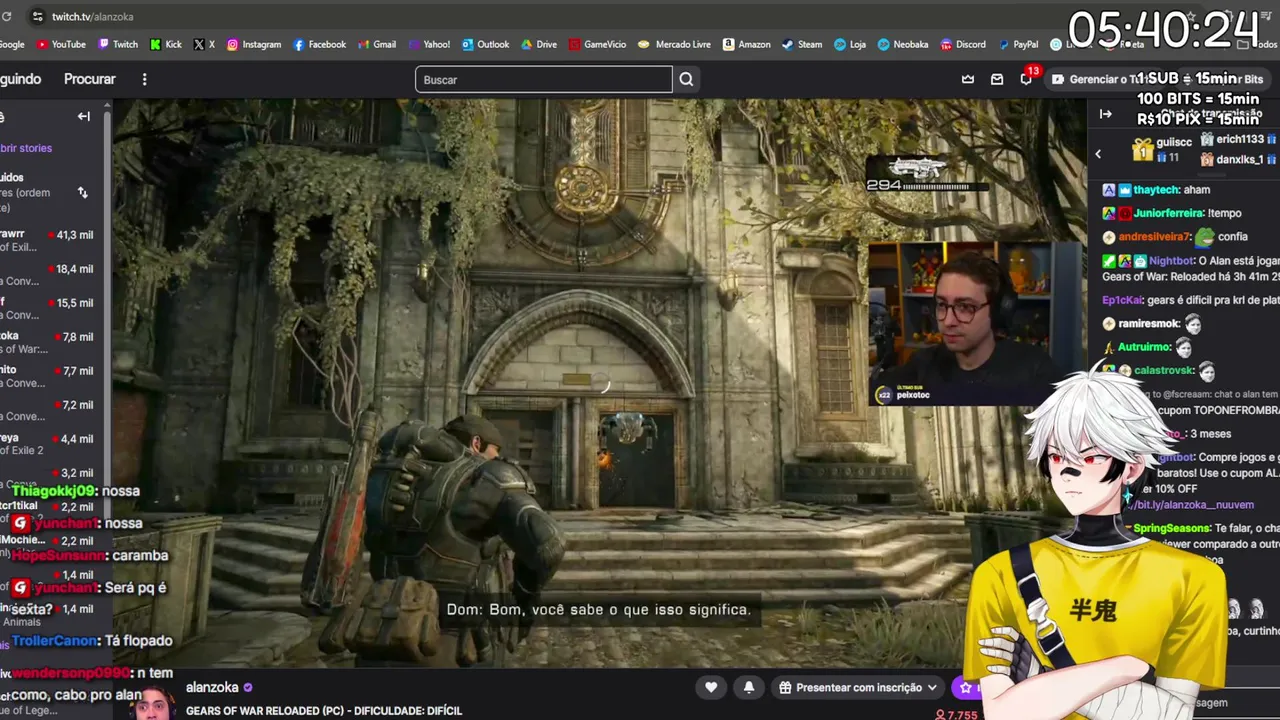Viewport: 1280px width, 720px height.
Task: Open the YouTube bookmark
Action: pos(61,44)
